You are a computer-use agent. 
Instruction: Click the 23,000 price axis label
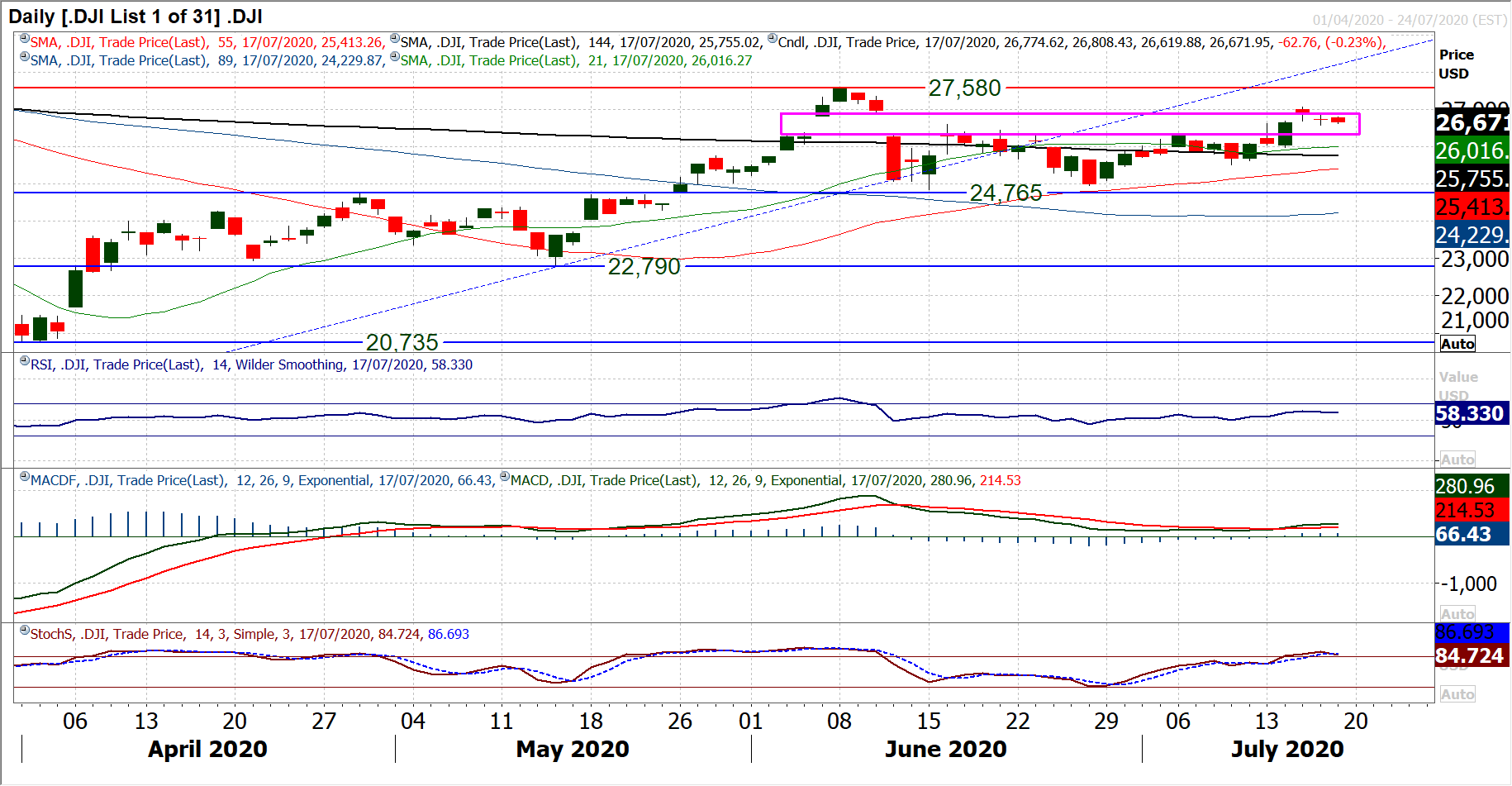tap(1475, 260)
